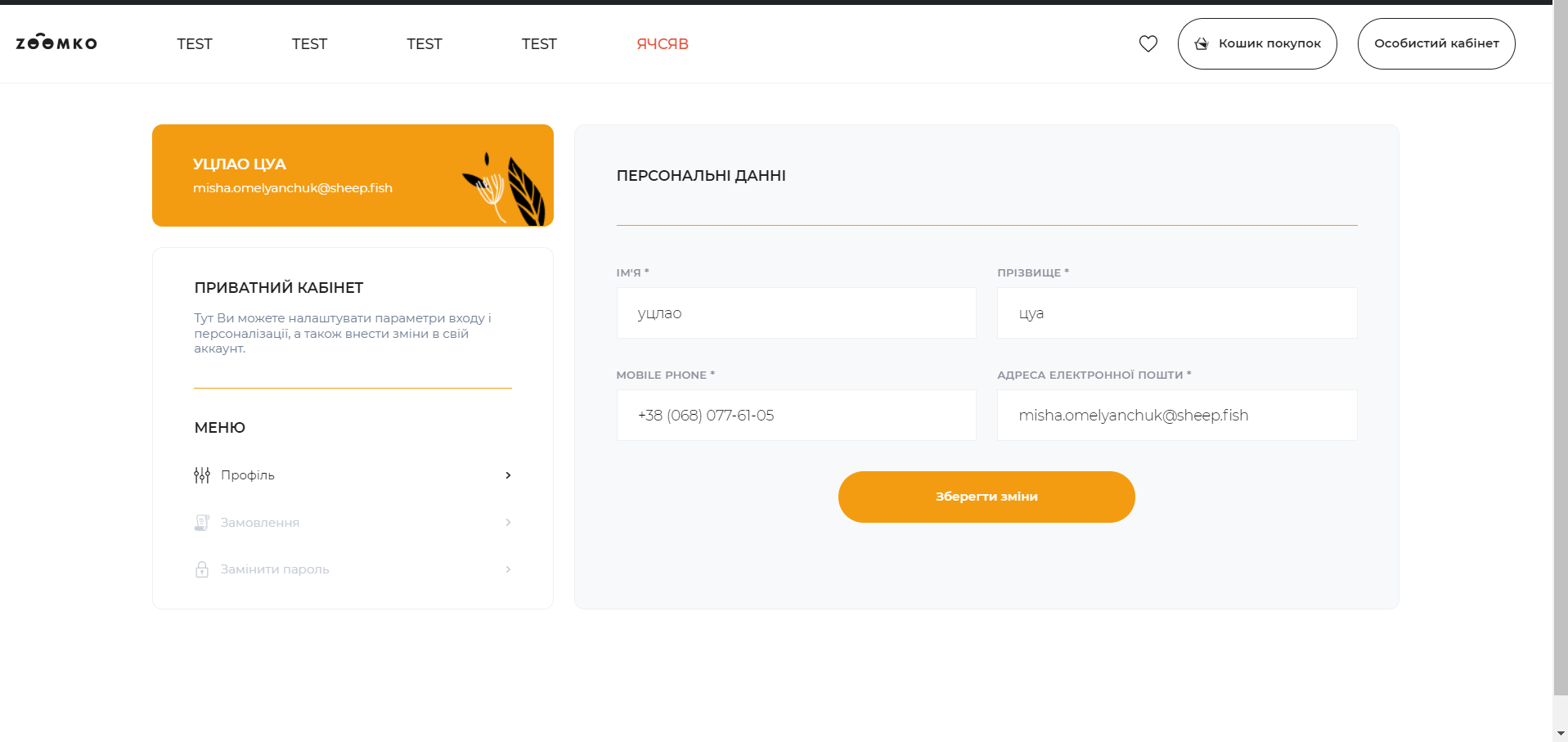Click the Замінити пароль lock icon
This screenshot has width=1568, height=742.
tap(202, 569)
